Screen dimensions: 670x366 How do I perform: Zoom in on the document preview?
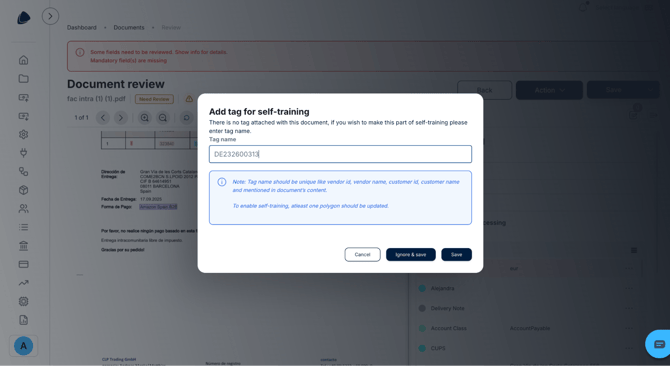(145, 117)
